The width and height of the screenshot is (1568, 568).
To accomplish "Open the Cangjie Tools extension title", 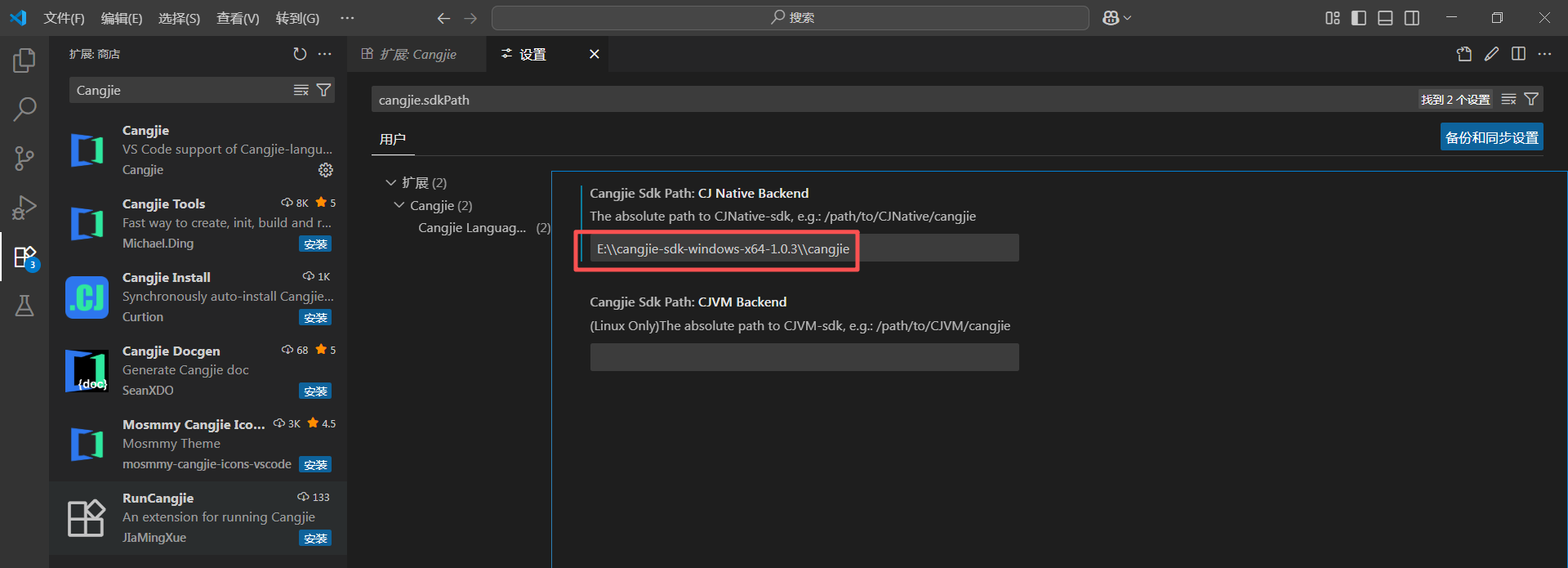I will tap(163, 203).
